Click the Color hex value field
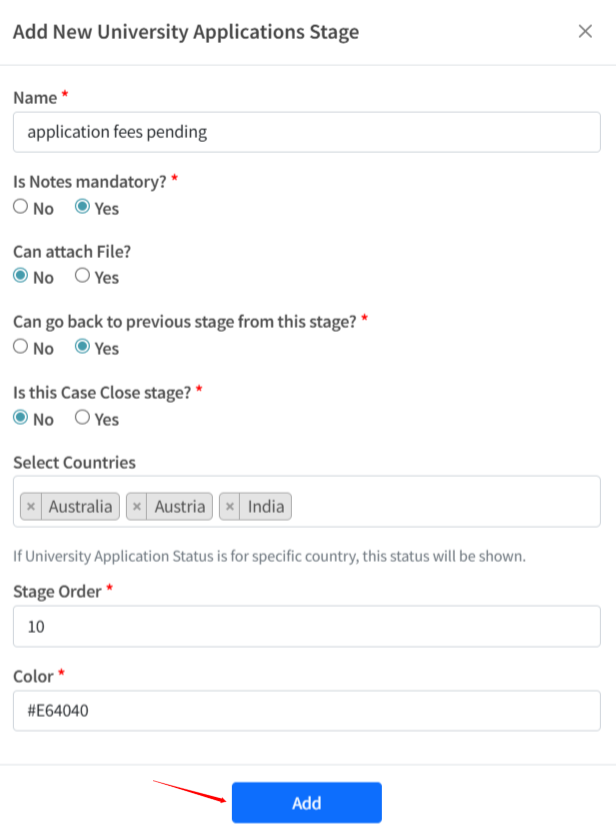Screen dimensions: 616x834 307,711
